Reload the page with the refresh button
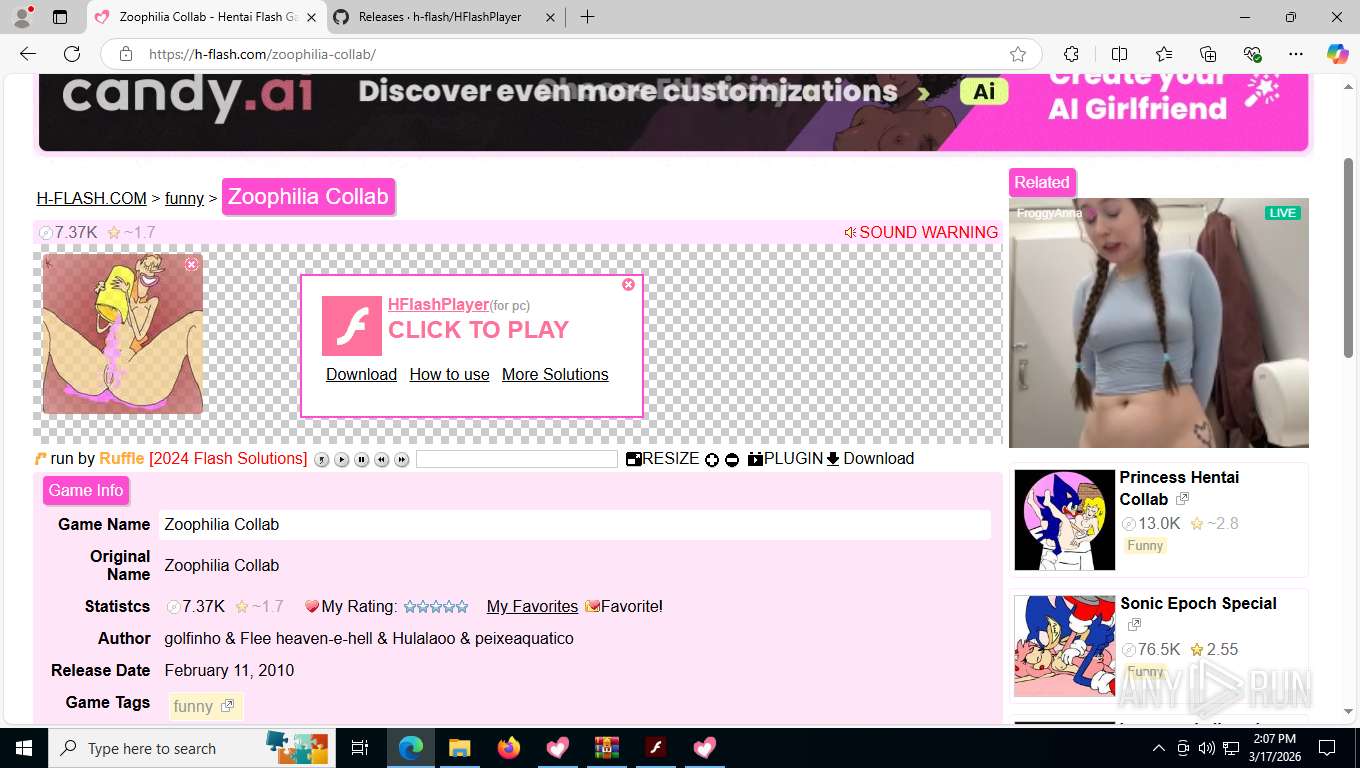This screenshot has height=768, width=1360. pos(72,54)
